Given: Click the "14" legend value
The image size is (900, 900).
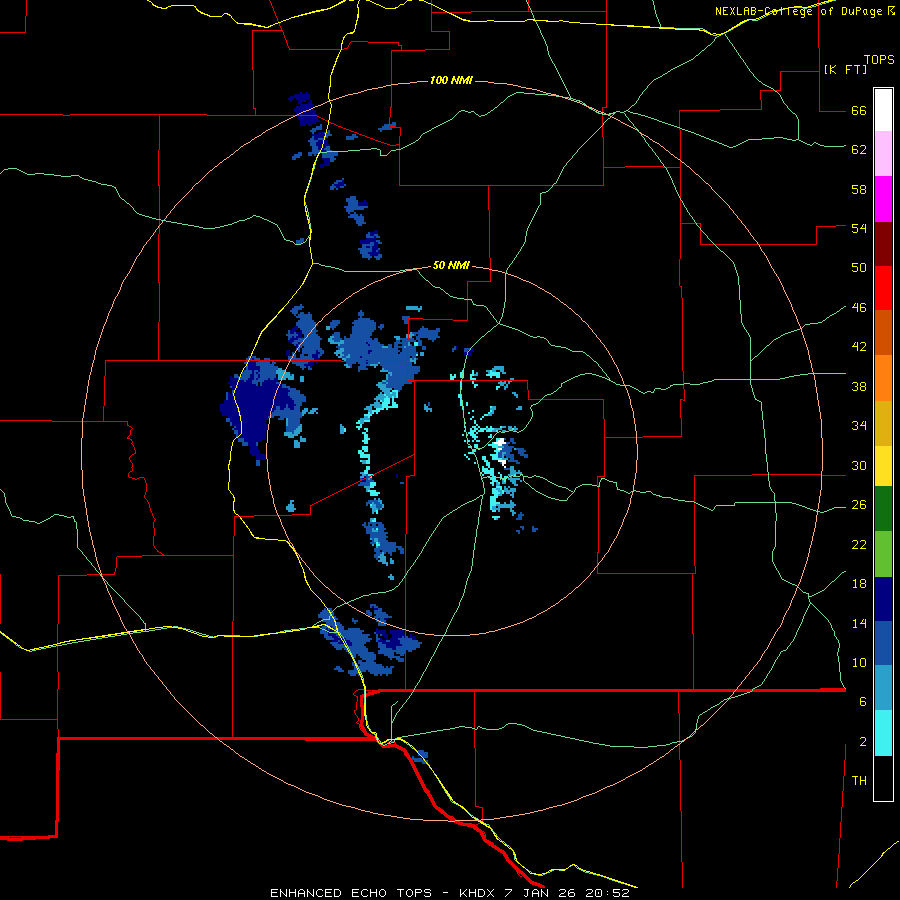Looking at the screenshot, I should click(x=859, y=623).
